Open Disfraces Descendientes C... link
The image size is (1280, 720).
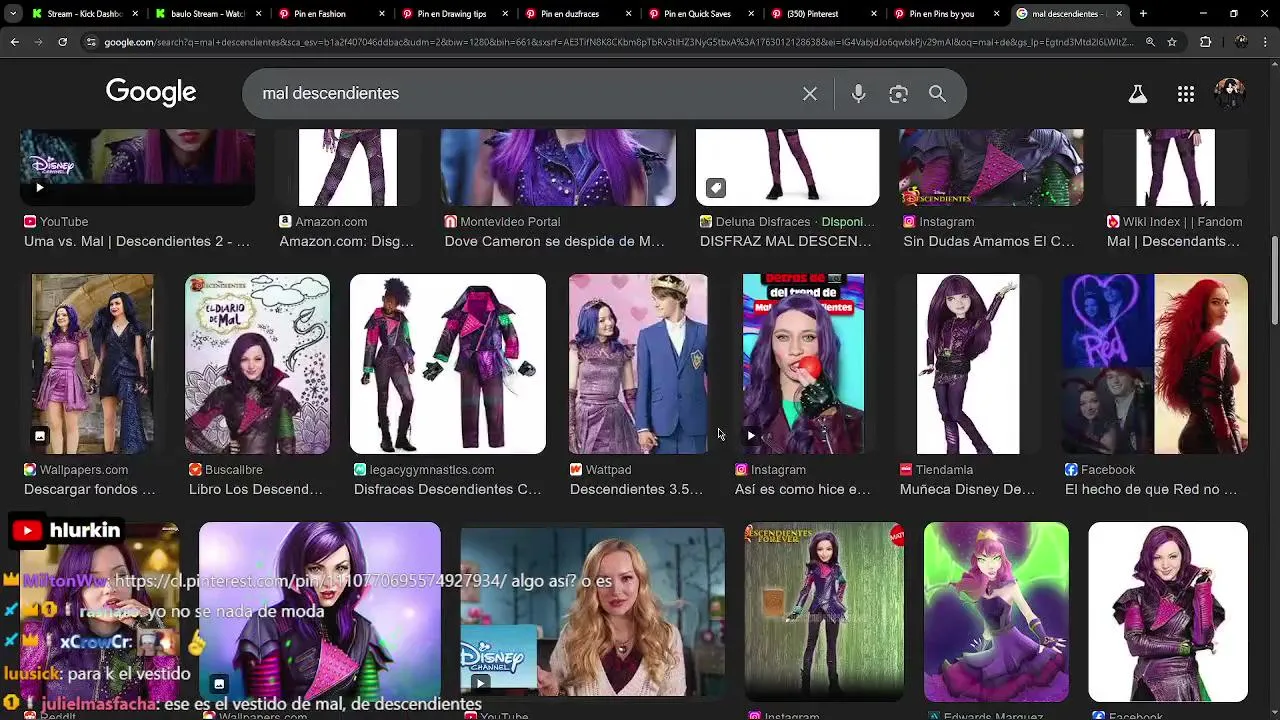point(447,489)
